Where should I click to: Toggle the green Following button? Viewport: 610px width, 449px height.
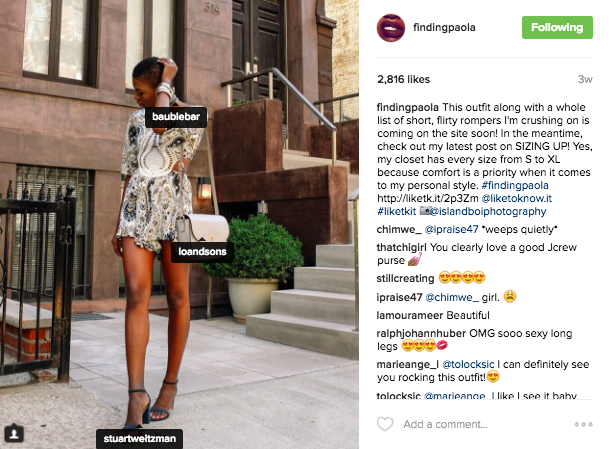coord(557,27)
